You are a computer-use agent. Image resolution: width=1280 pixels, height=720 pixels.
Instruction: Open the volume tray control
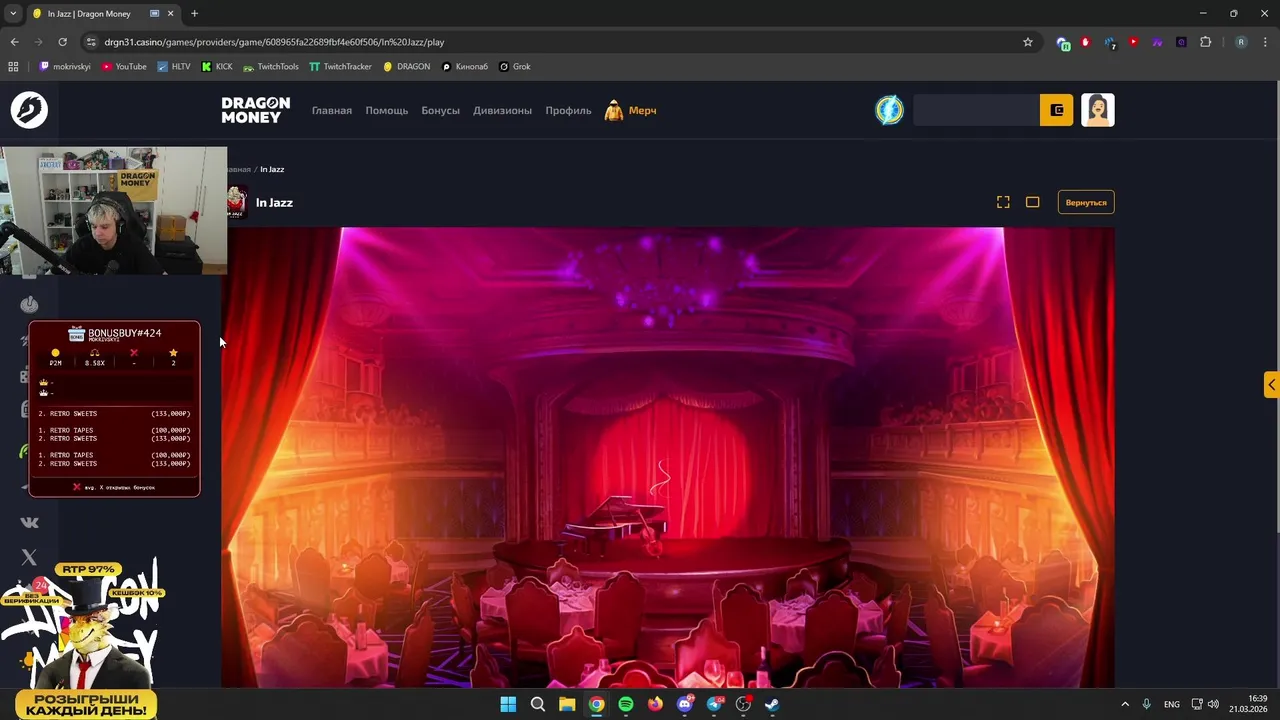(x=1213, y=704)
